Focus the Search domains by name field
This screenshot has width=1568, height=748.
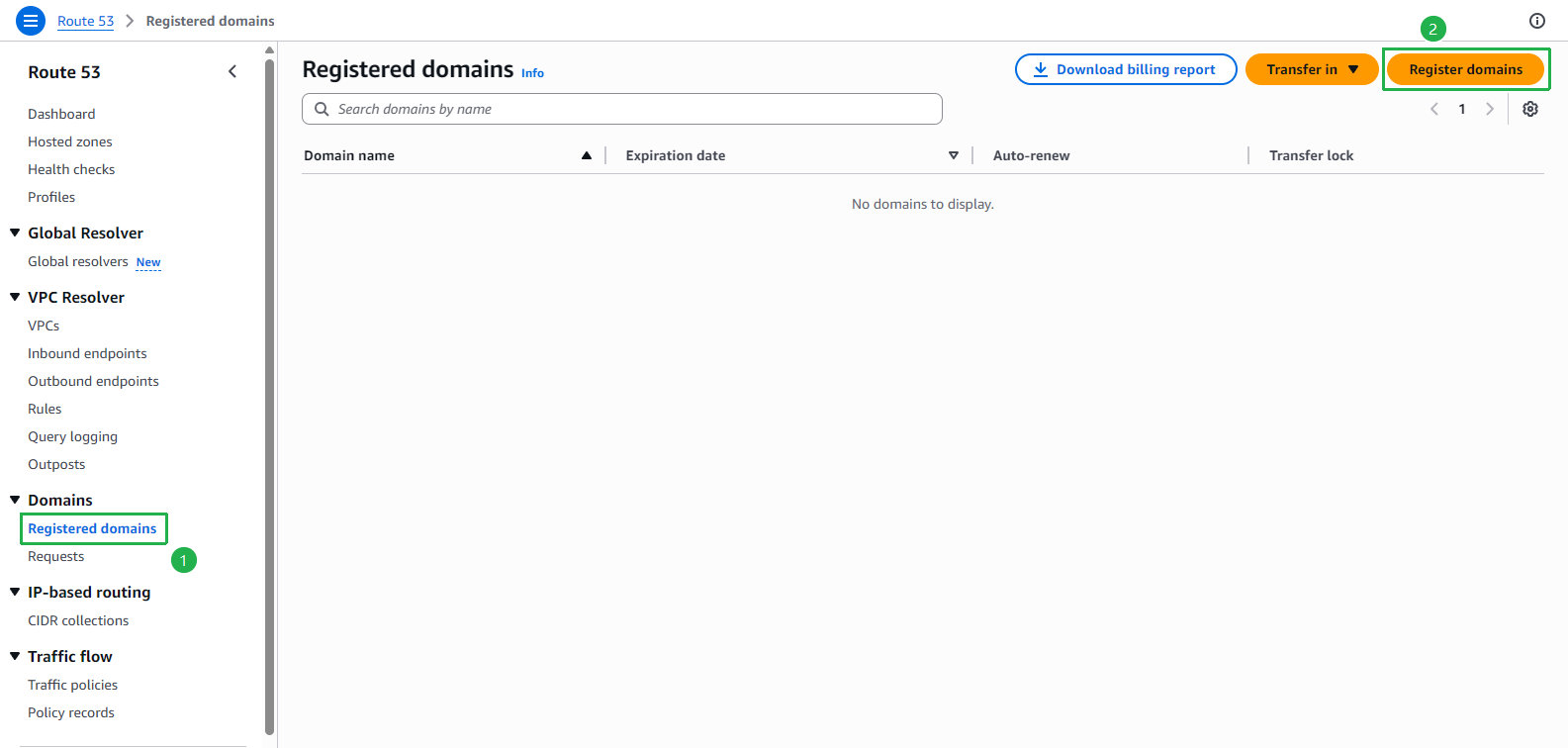622,109
